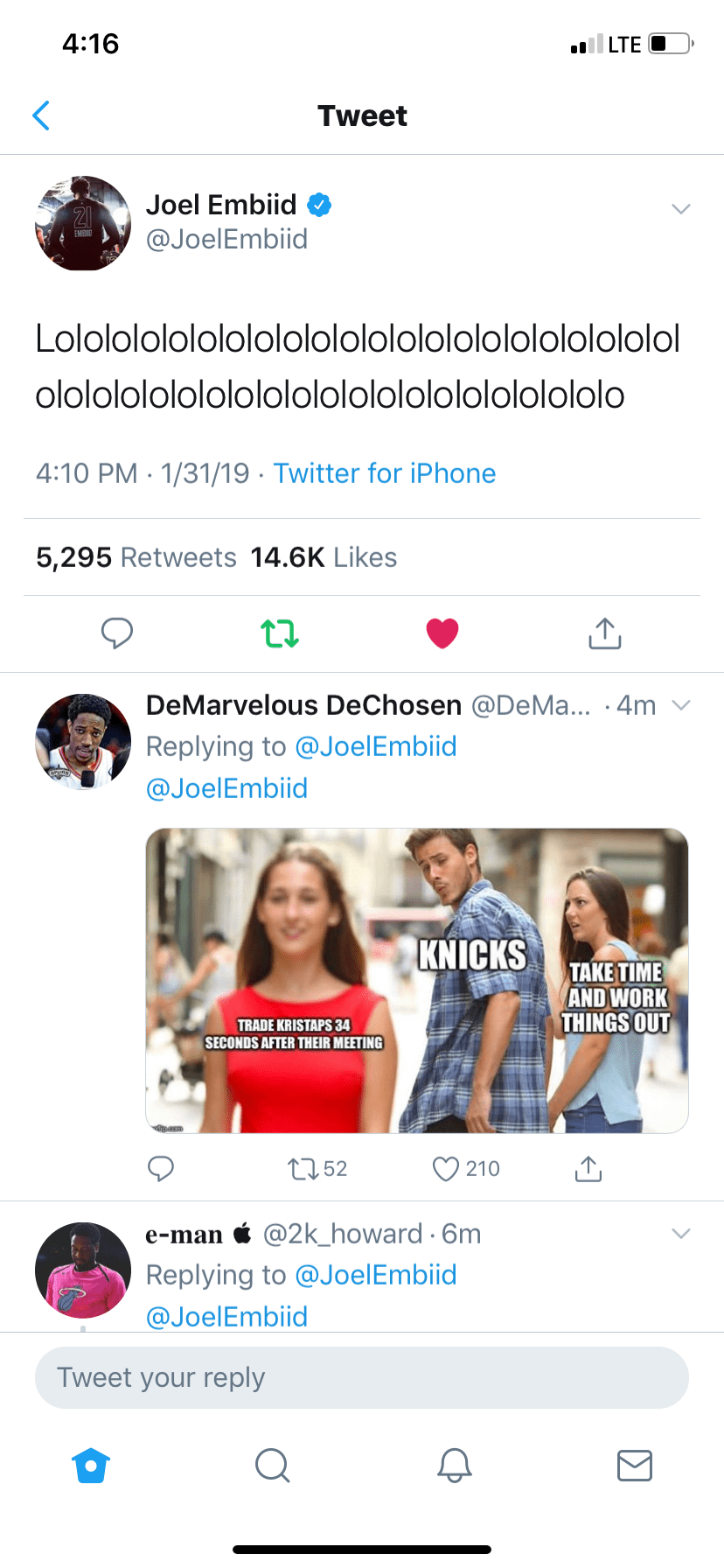
Task: Go to the Home tab
Action: (92, 1465)
